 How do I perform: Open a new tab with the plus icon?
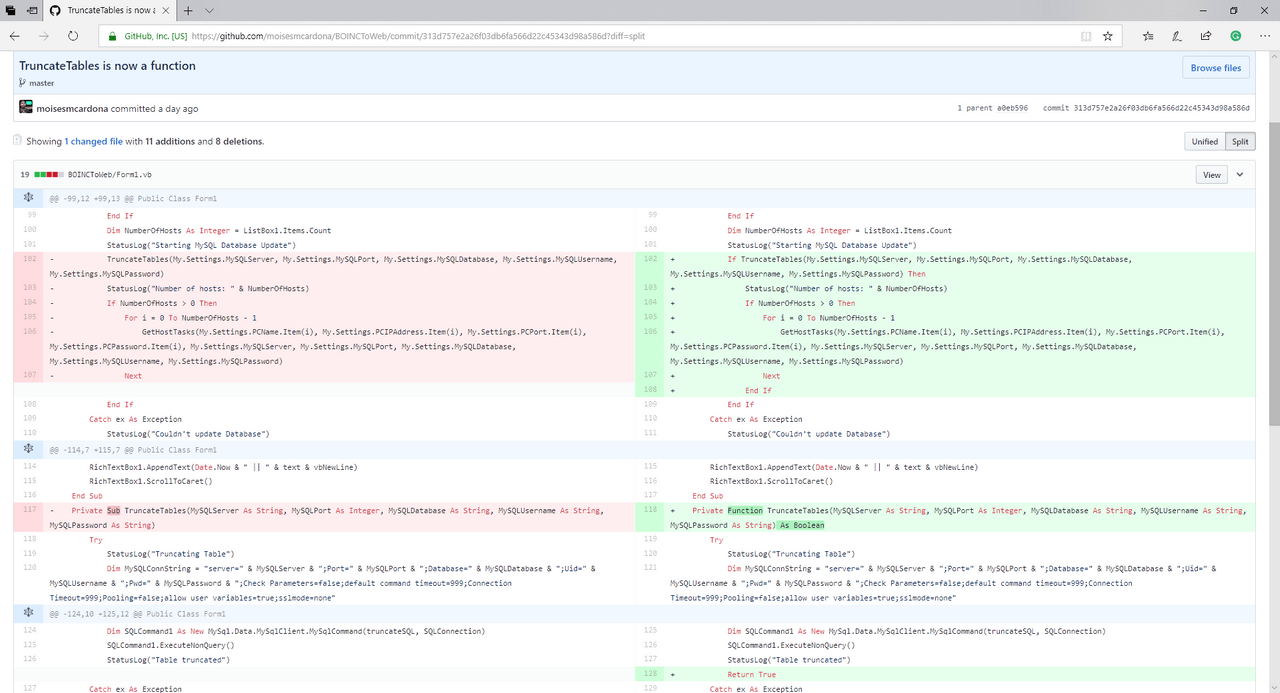(x=188, y=10)
